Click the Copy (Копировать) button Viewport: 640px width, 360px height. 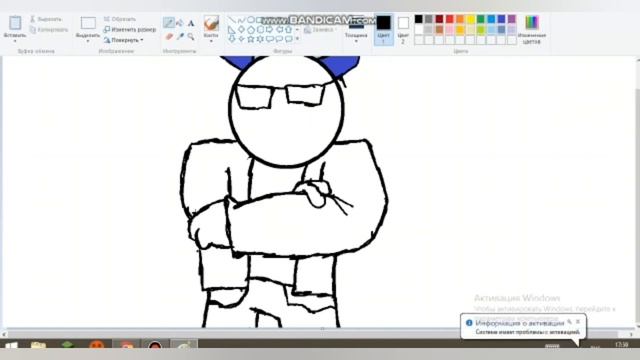pyautogui.click(x=49, y=29)
